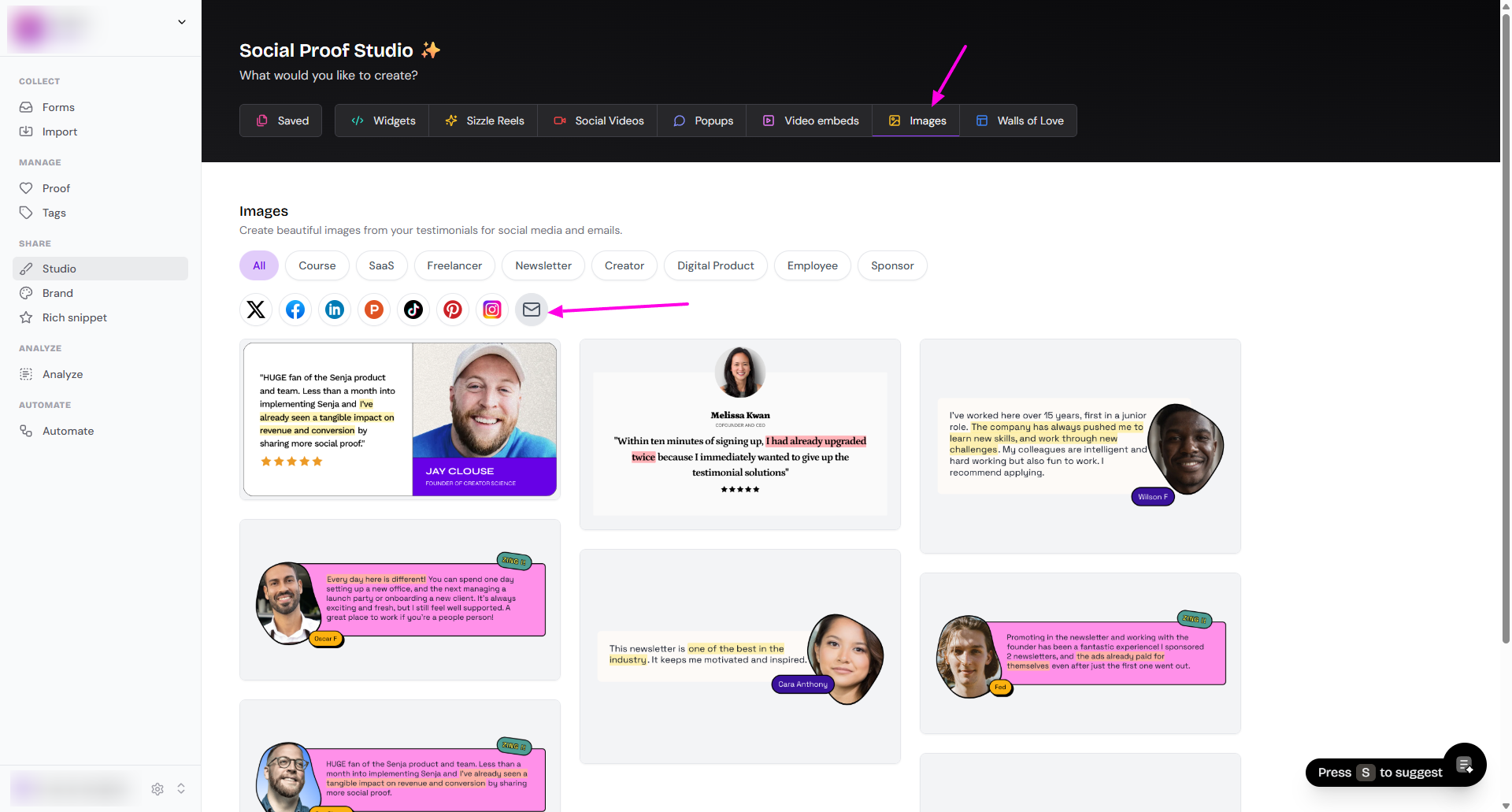1512x812 pixels.
Task: Click the page vertical scrollbar
Action: pos(1506,315)
